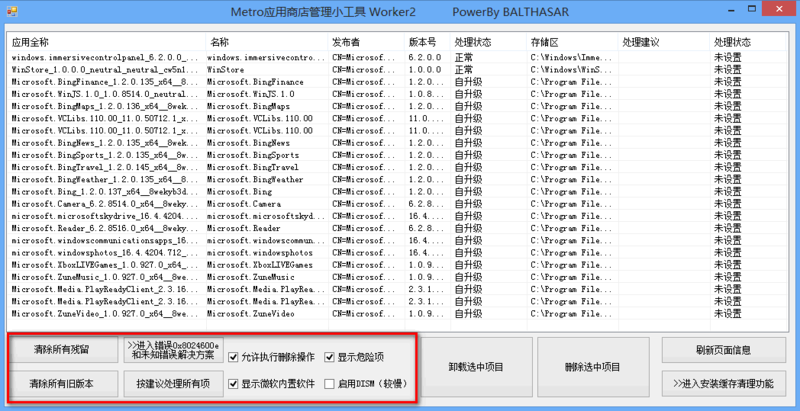Open 进入错误0x8024600e solution button
800x411 pixels.
click(173, 350)
